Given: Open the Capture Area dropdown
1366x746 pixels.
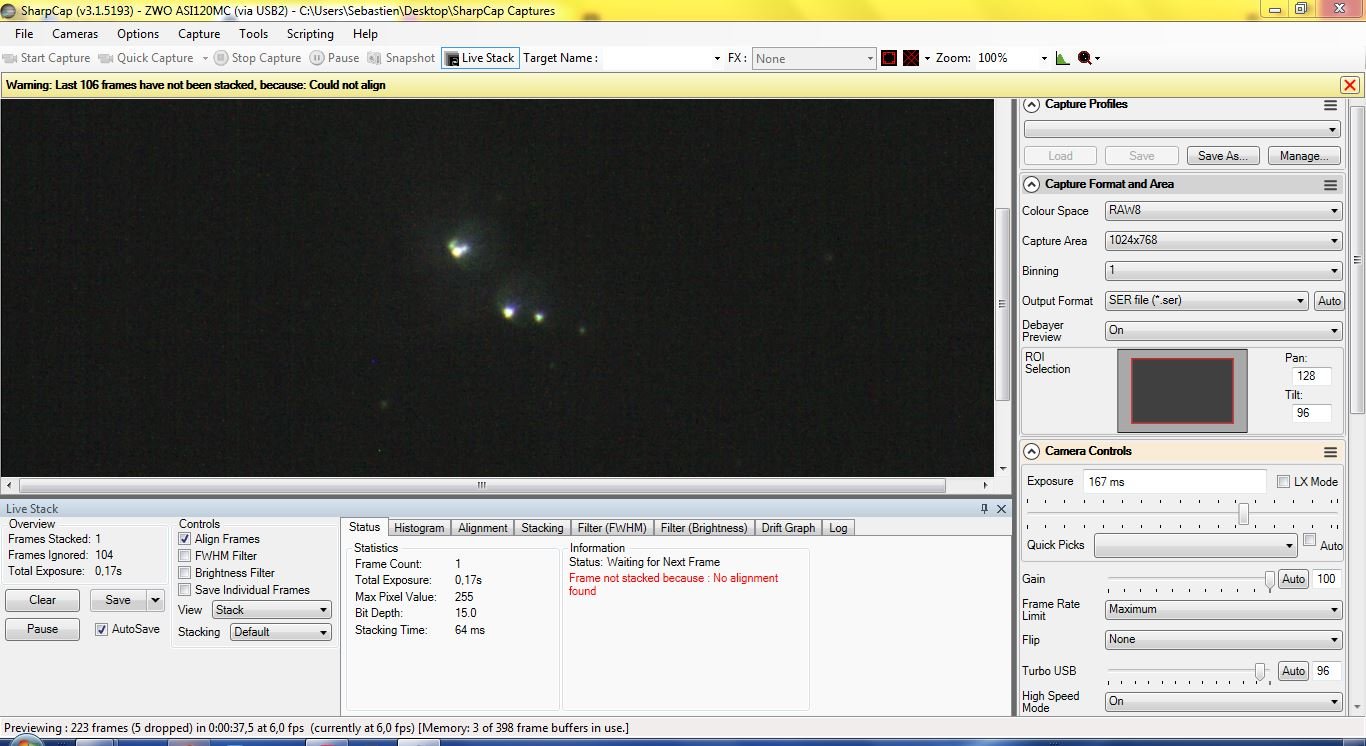Looking at the screenshot, I should [1223, 241].
